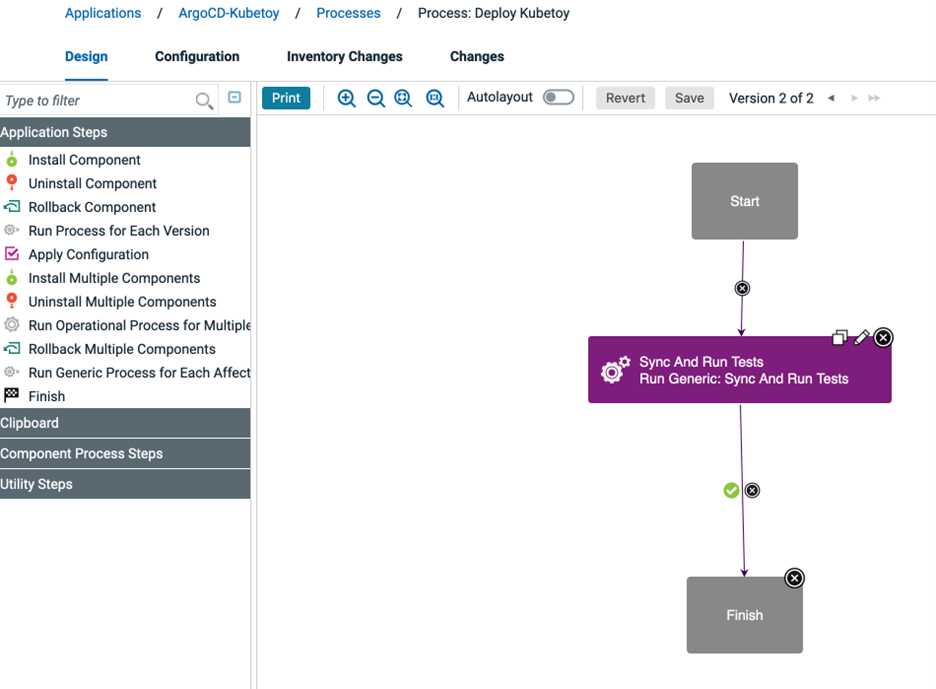Open the Inventory Changes tab
This screenshot has height=689, width=936.
344,56
